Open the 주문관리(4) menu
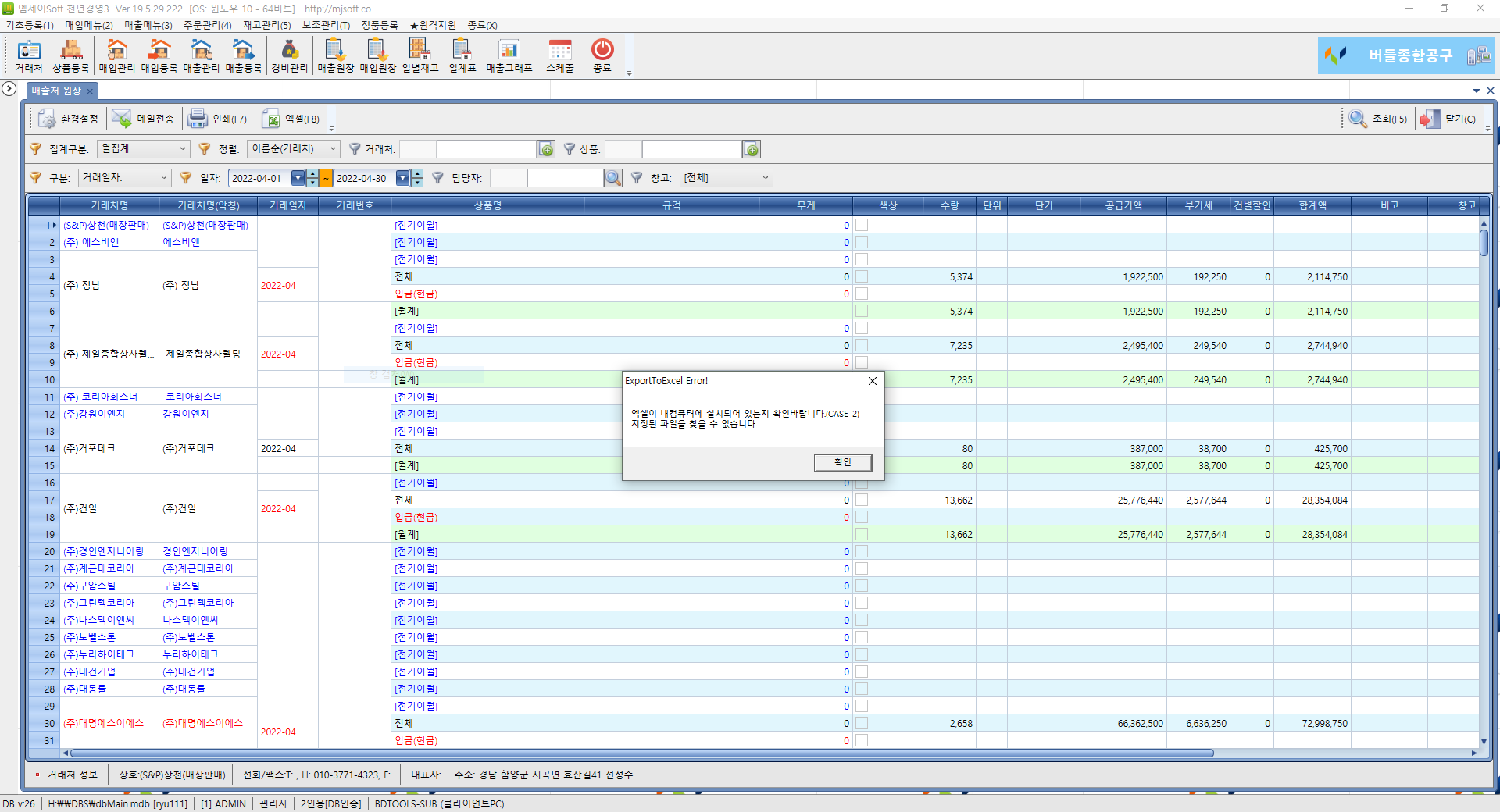The height and width of the screenshot is (812, 1500). 208,25
